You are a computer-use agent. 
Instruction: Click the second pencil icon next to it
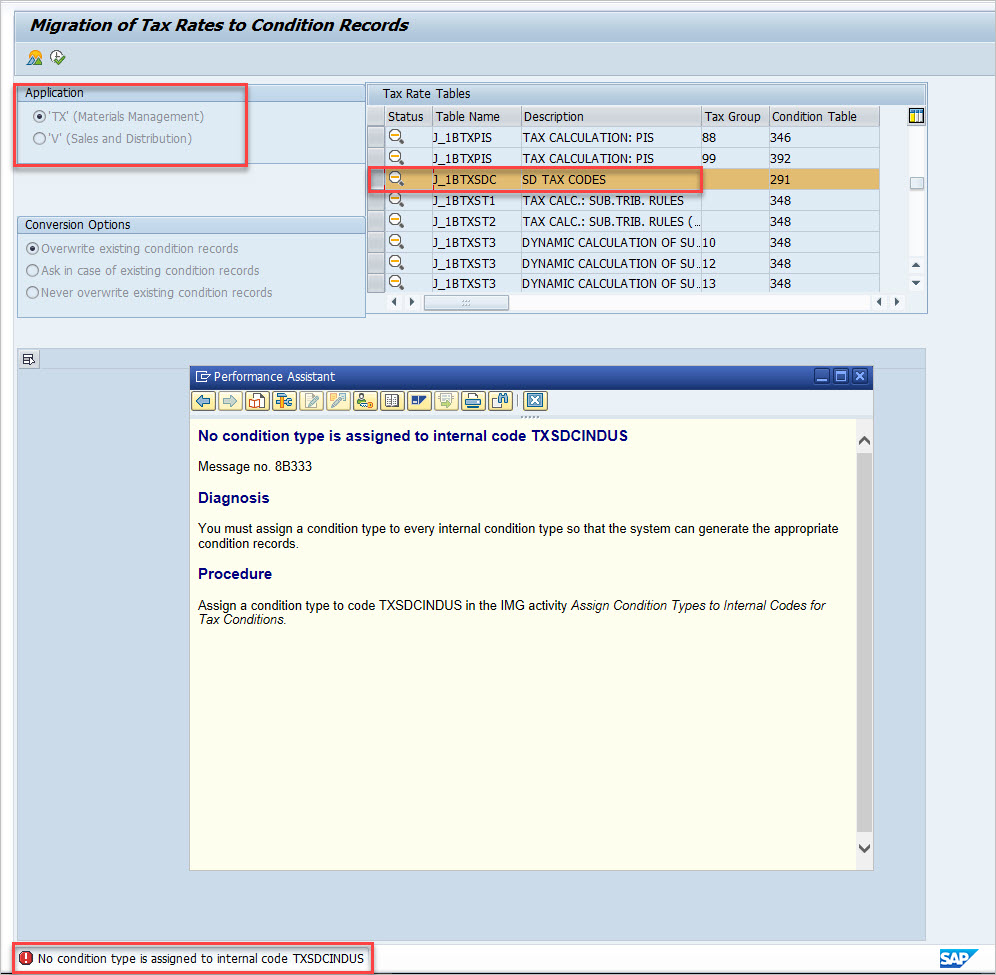(338, 401)
